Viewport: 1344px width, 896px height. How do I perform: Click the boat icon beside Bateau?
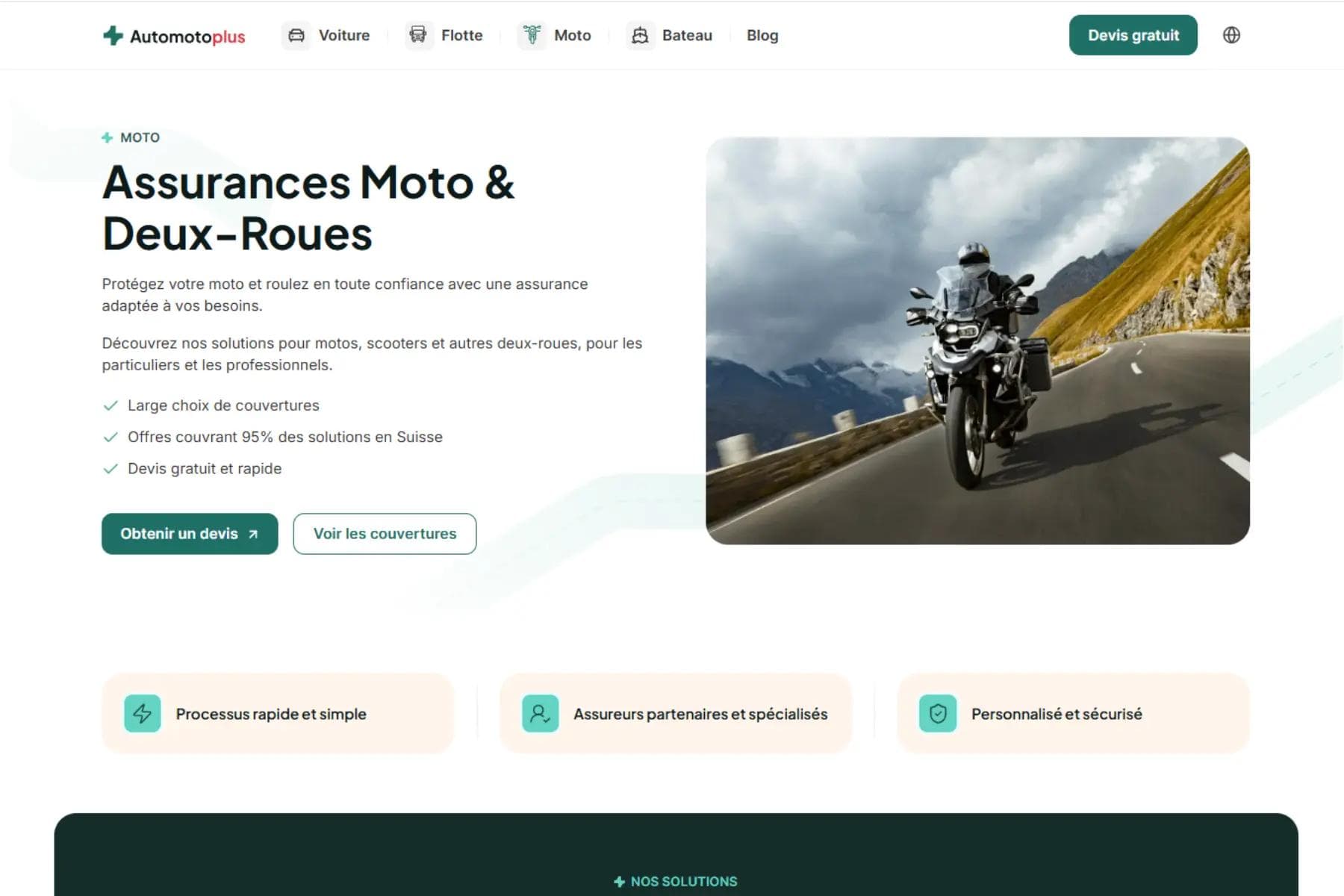pyautogui.click(x=640, y=35)
